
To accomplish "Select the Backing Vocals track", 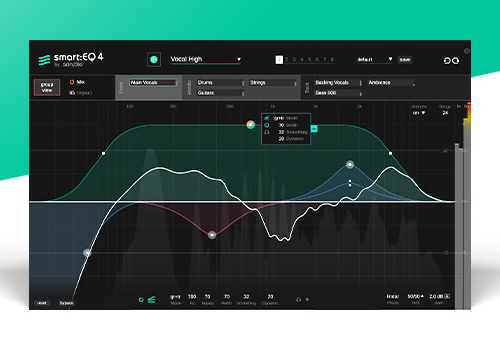I will pyautogui.click(x=338, y=83).
